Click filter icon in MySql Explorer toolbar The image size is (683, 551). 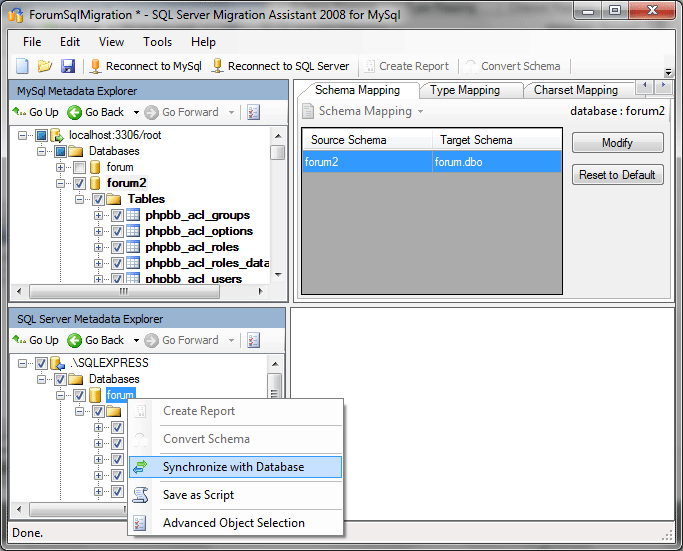(253, 112)
